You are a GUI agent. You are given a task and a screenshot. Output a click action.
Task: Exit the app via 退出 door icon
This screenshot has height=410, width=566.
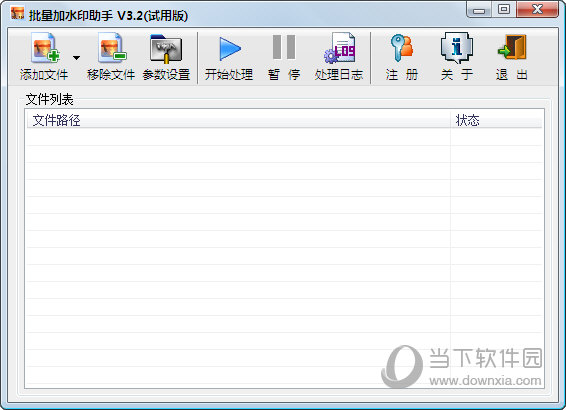512,47
